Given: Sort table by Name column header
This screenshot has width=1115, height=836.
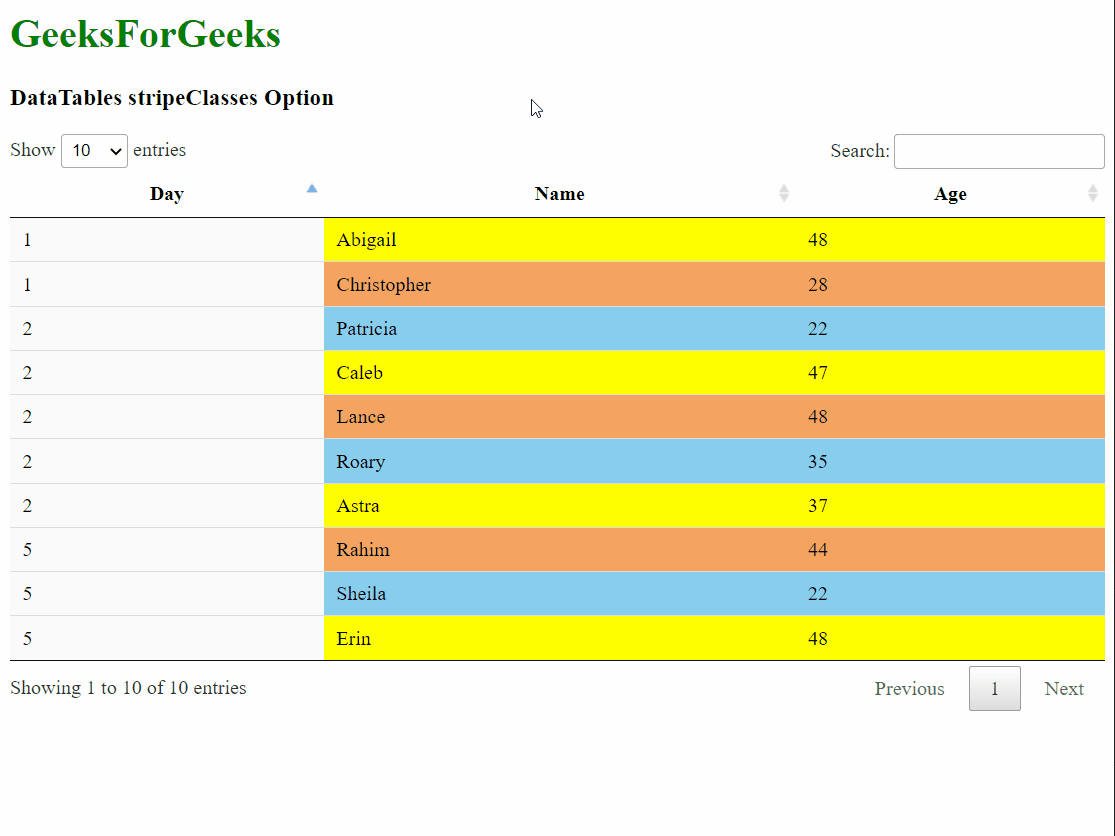Looking at the screenshot, I should click(x=559, y=194).
